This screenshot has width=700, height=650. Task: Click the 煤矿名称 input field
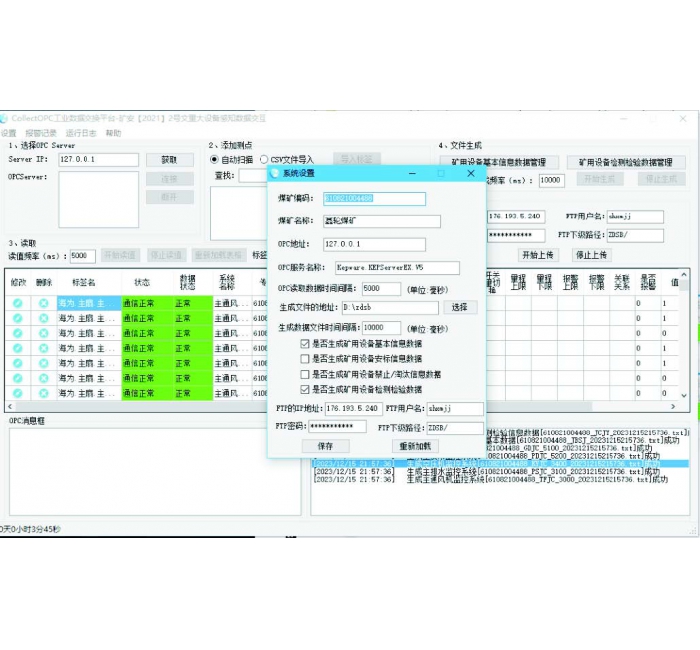[x=381, y=222]
